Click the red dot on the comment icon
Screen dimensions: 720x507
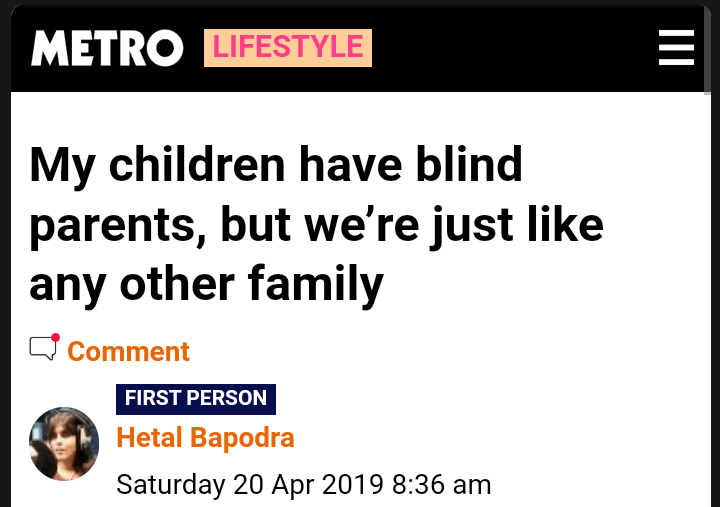(55, 338)
